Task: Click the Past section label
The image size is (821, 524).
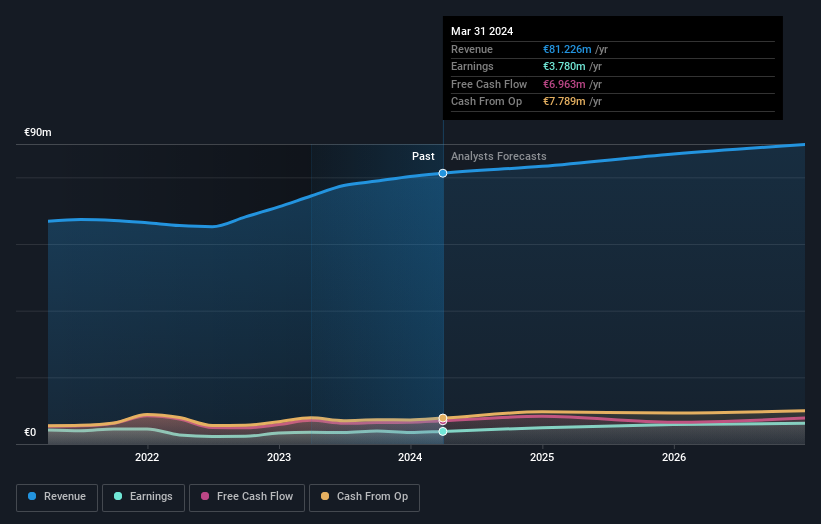Action: click(423, 156)
